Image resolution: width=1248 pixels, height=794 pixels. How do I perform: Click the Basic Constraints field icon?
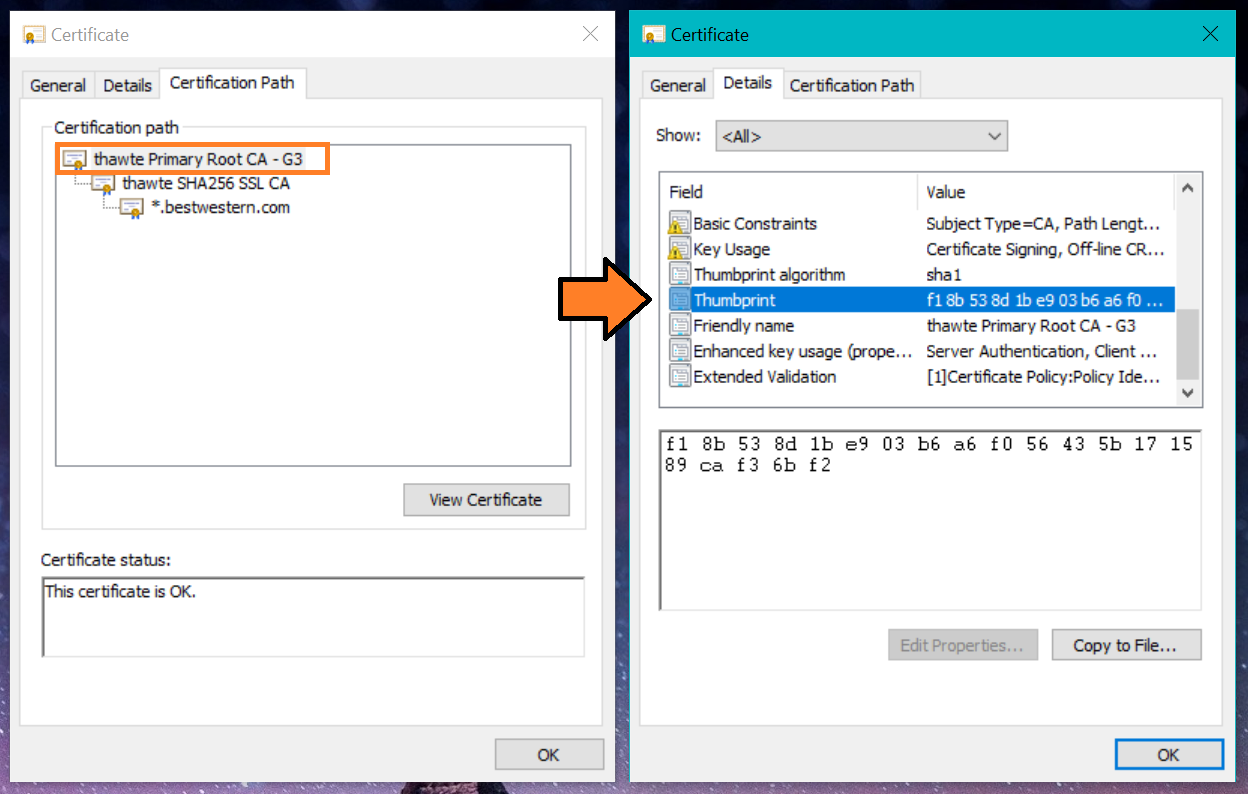680,223
